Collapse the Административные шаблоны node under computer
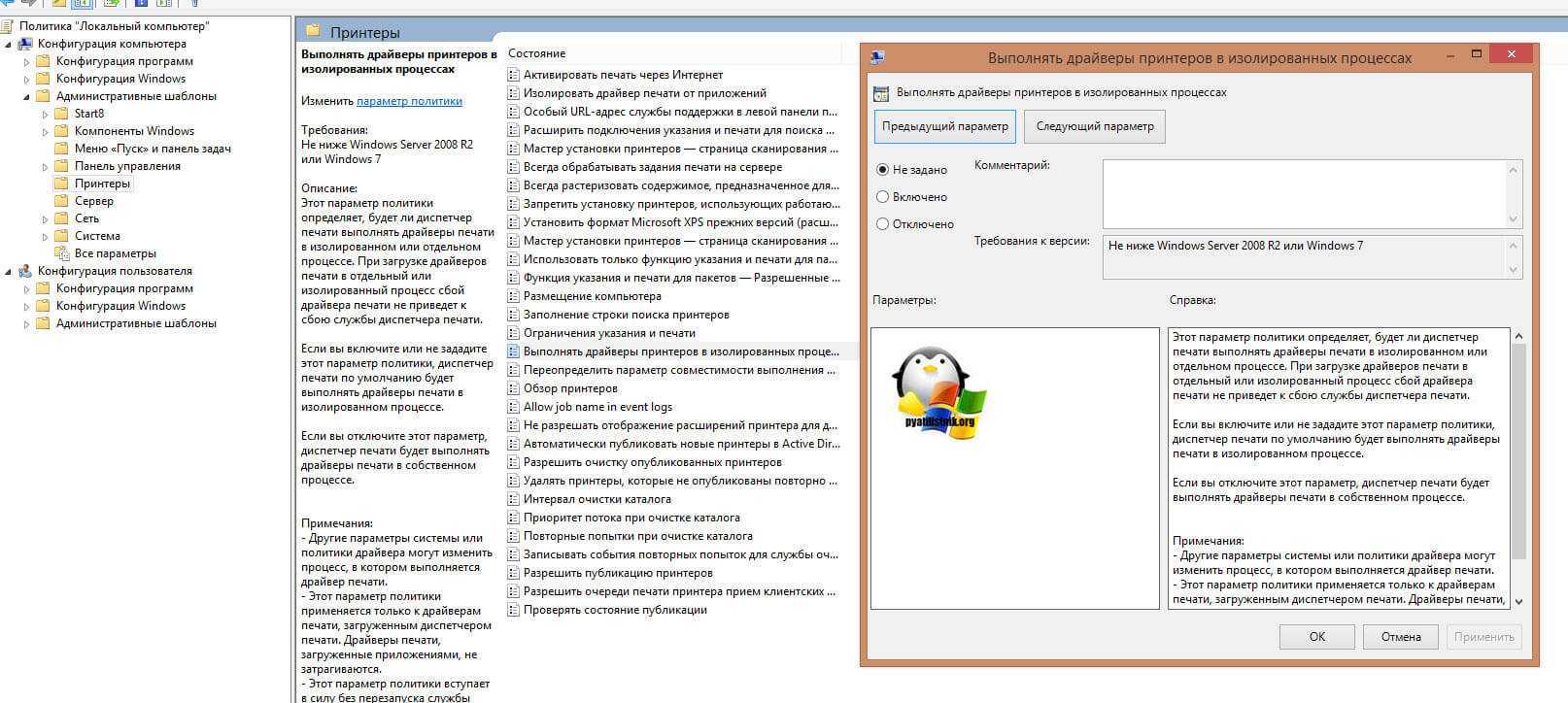Viewport: 1568px width, 703px height. coord(26,97)
